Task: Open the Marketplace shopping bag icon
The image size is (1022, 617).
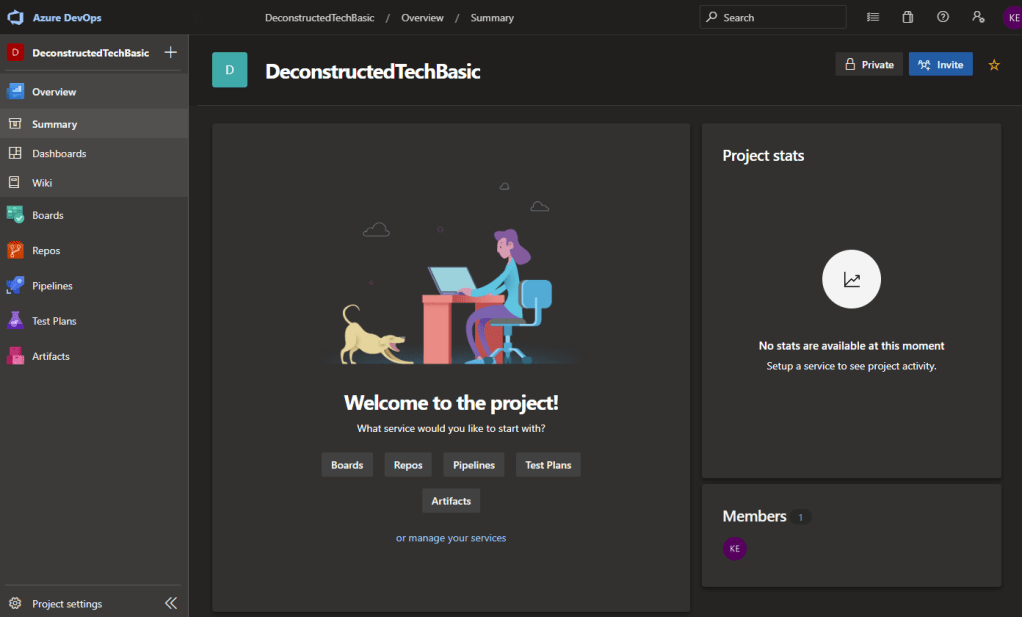Action: pyautogui.click(x=907, y=18)
